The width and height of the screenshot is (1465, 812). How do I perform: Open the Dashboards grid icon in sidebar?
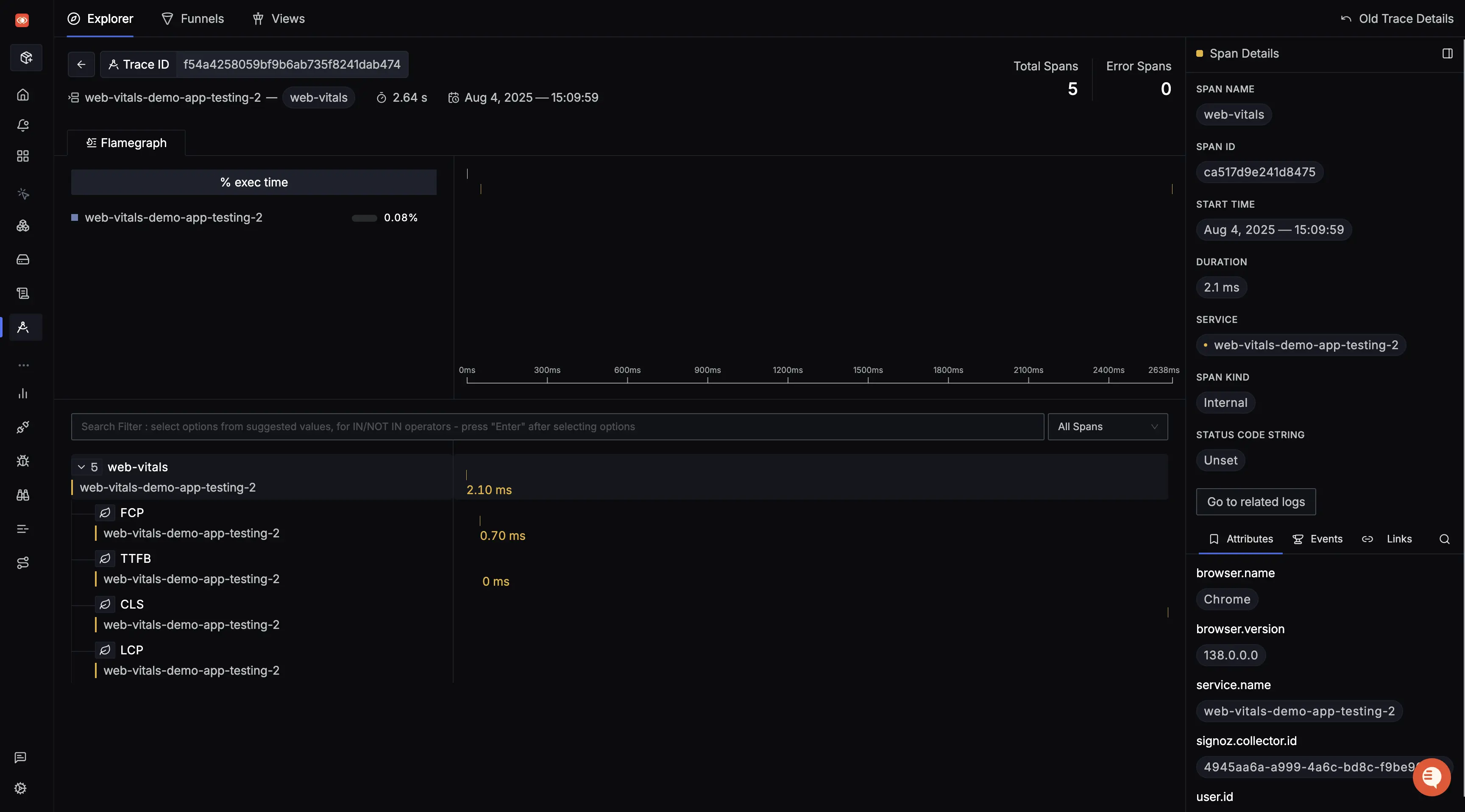(23, 156)
